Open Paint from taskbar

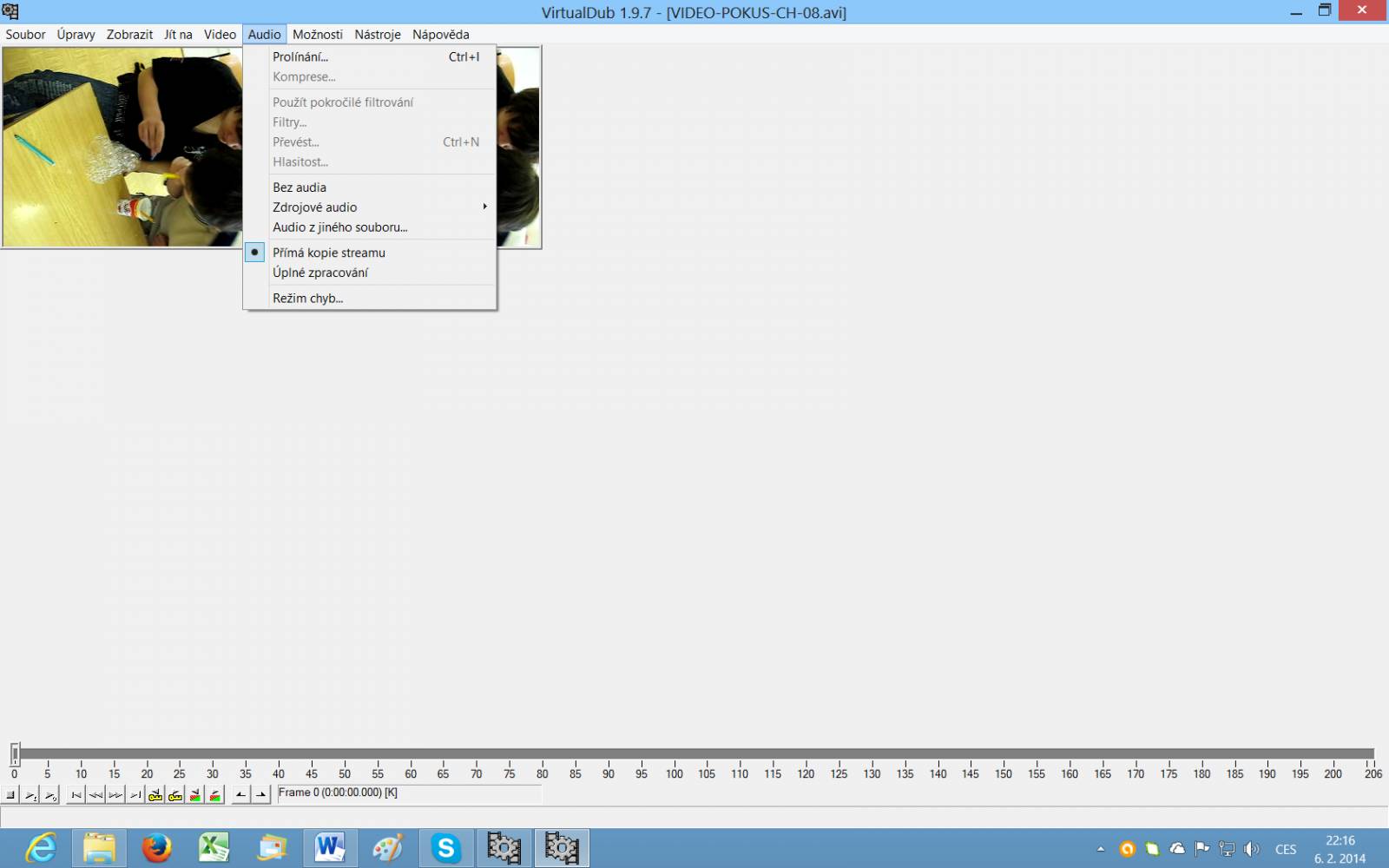pos(388,848)
